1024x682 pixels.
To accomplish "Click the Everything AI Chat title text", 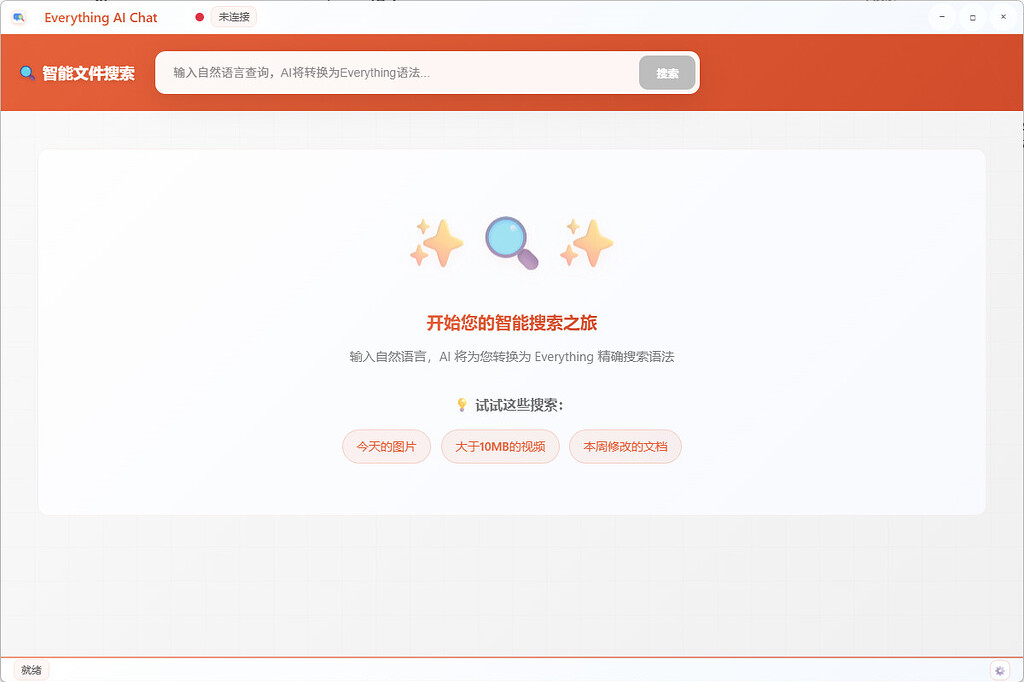I will 101,18.
